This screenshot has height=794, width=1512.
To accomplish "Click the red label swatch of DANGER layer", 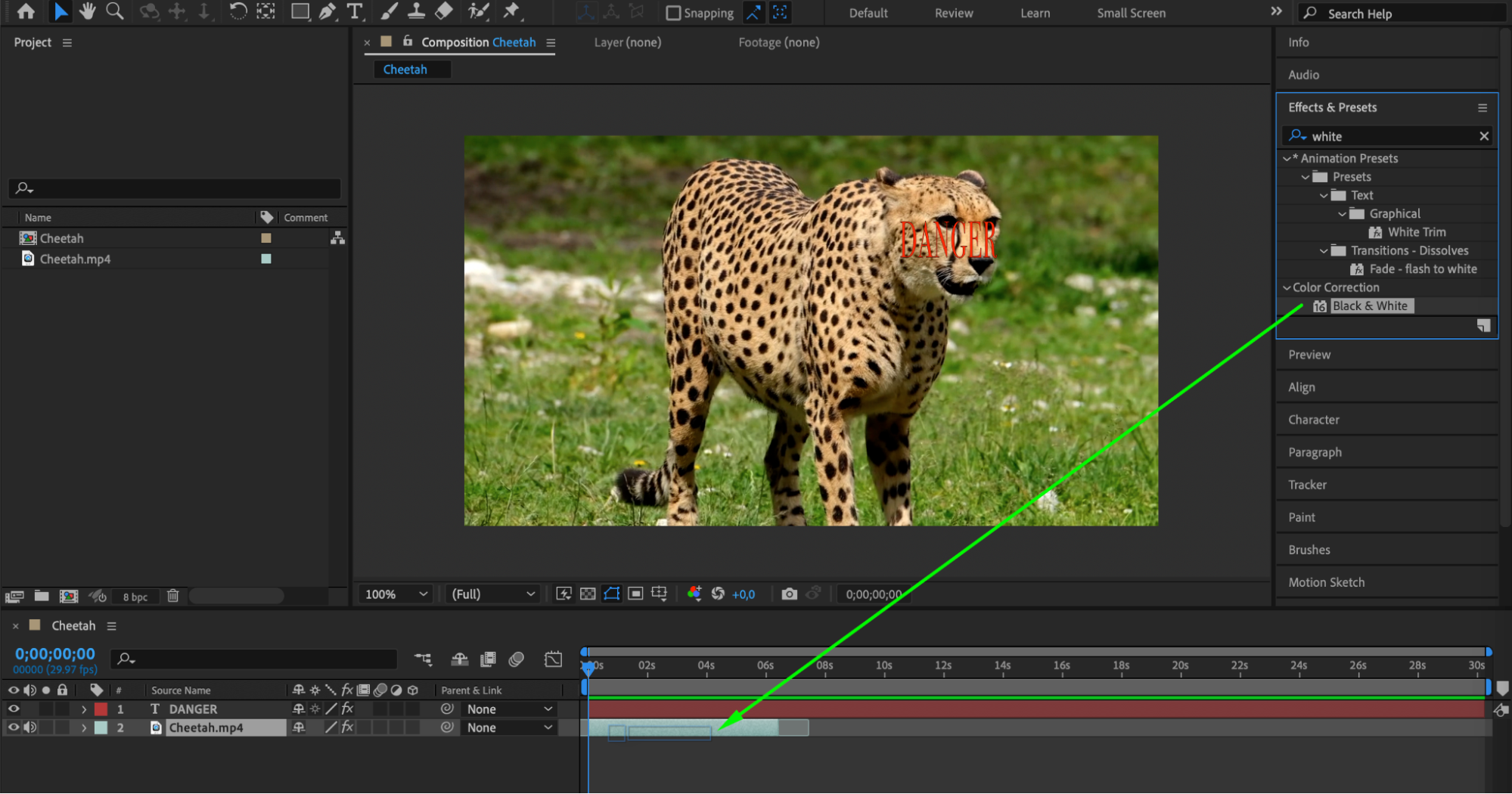I will 101,709.
